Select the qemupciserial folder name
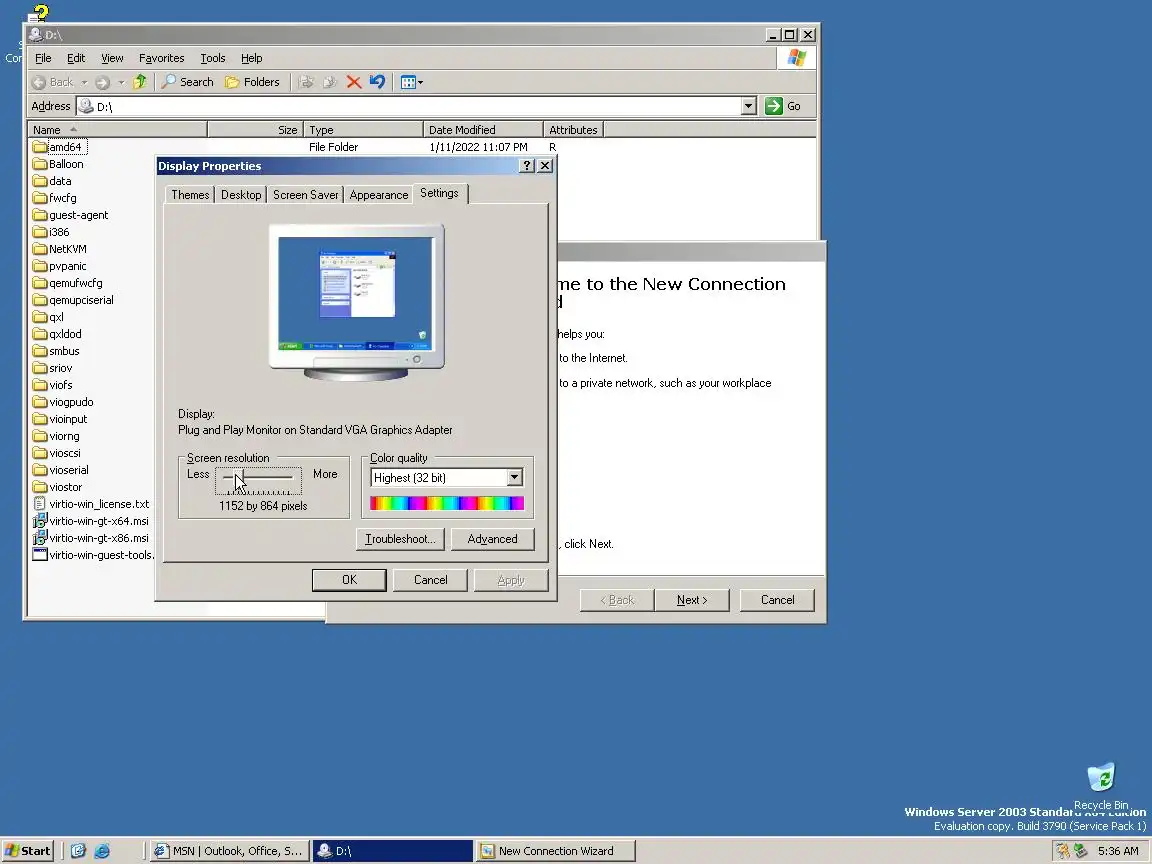1152x864 pixels. point(82,300)
